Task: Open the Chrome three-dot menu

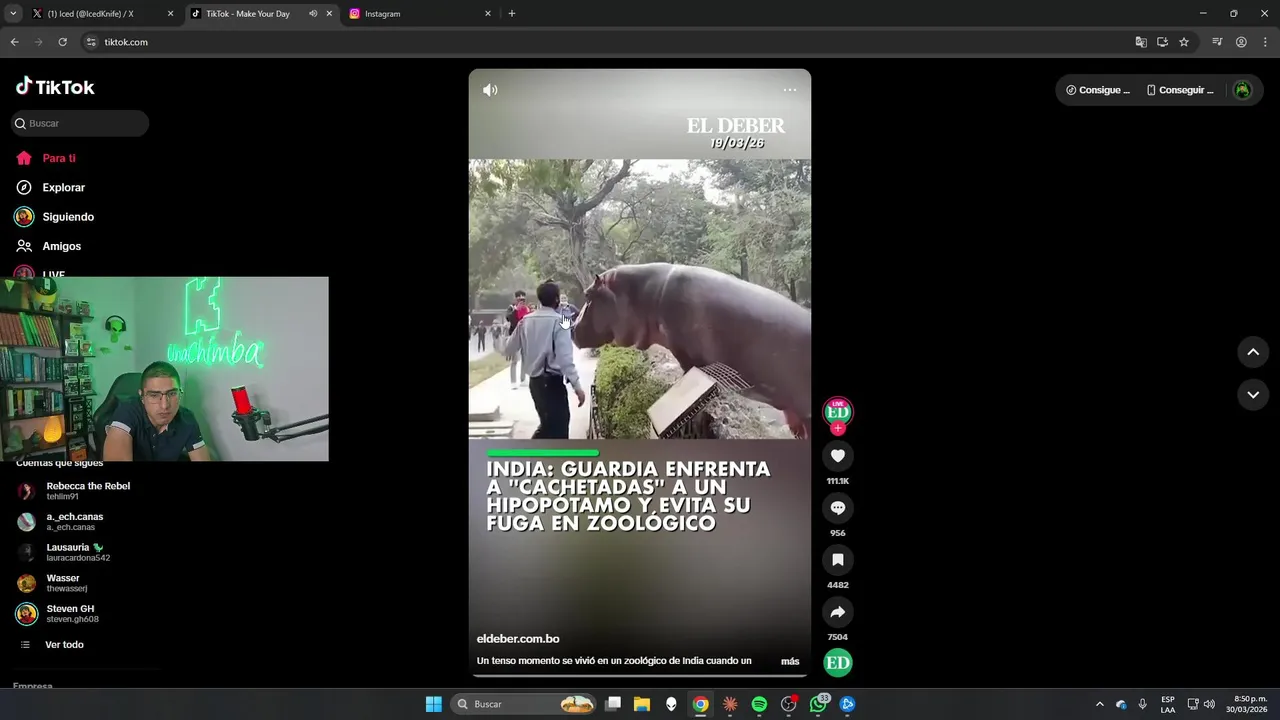Action: click(x=1266, y=42)
